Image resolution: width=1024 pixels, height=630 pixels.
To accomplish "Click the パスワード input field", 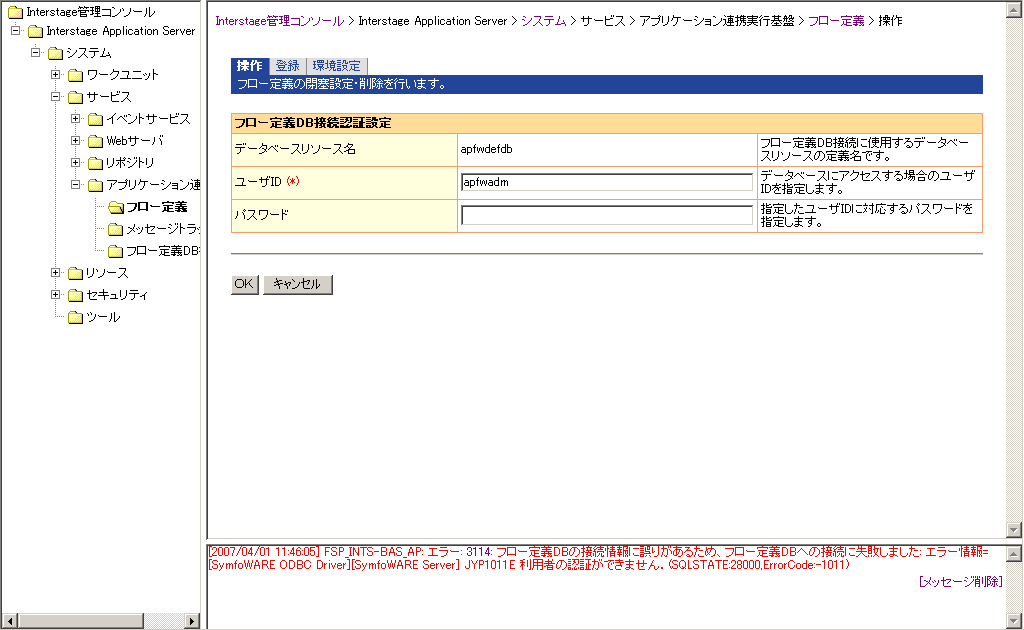I will (x=607, y=215).
